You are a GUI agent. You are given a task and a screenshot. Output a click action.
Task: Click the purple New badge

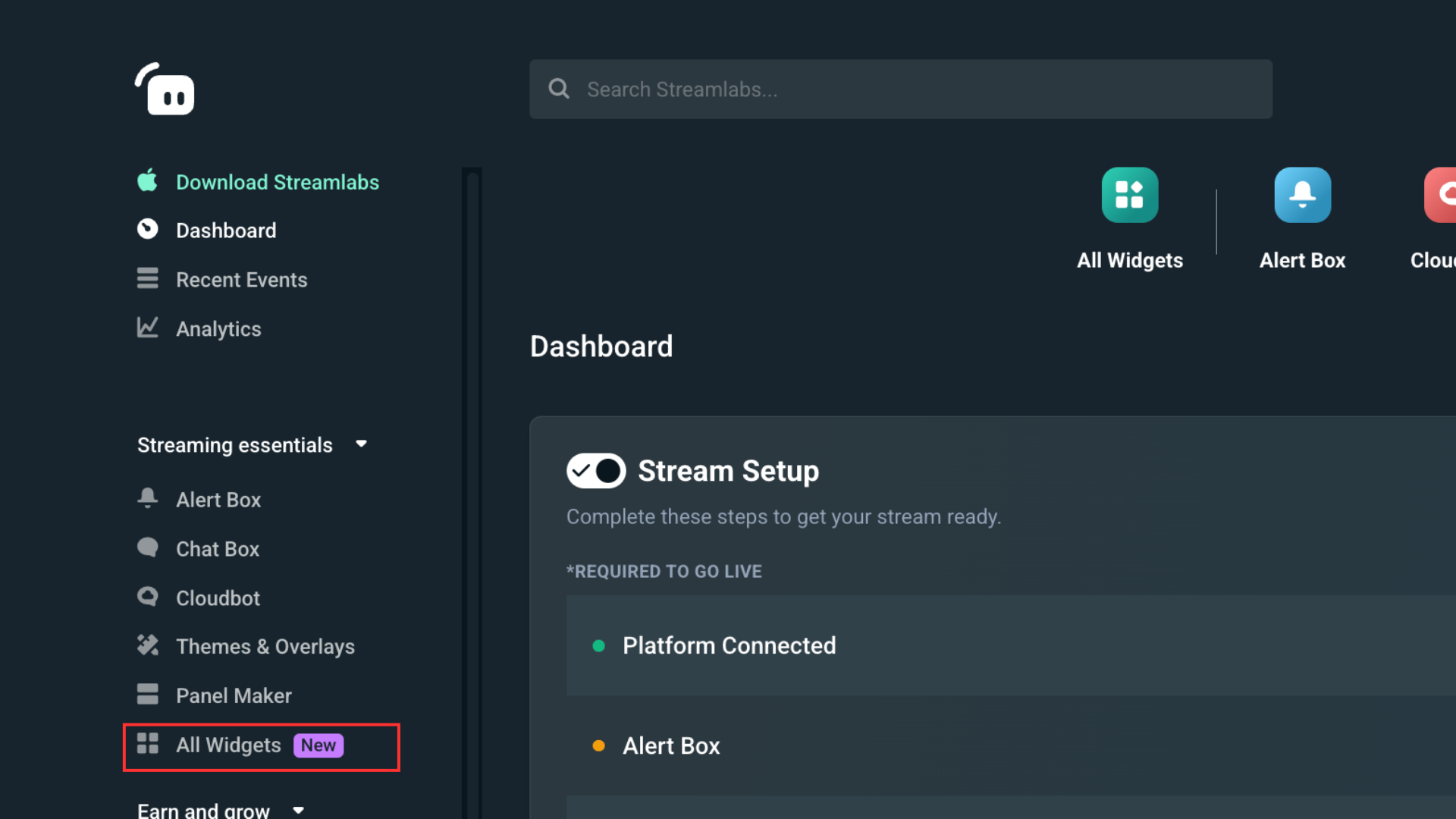coord(318,745)
